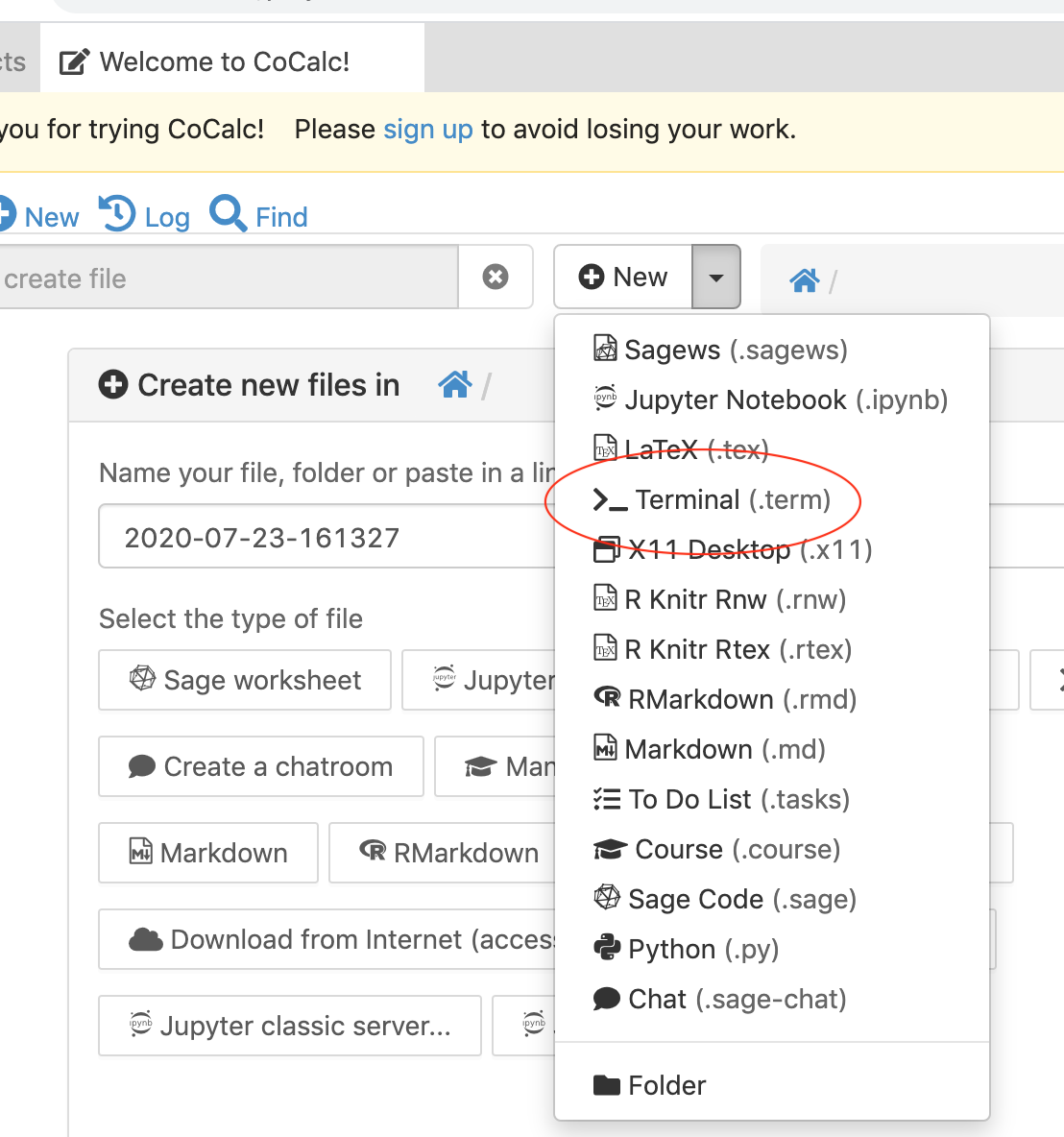
Task: Click the create file search field
Action: (229, 278)
